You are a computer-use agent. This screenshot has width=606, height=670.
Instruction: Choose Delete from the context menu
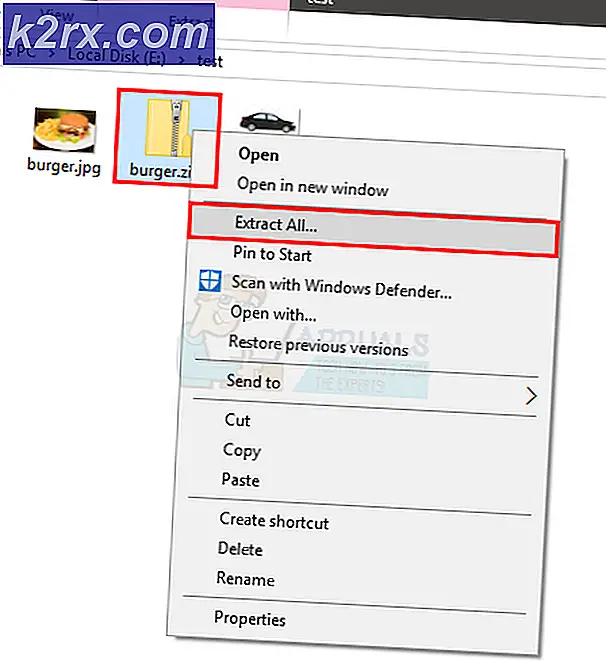pyautogui.click(x=240, y=549)
